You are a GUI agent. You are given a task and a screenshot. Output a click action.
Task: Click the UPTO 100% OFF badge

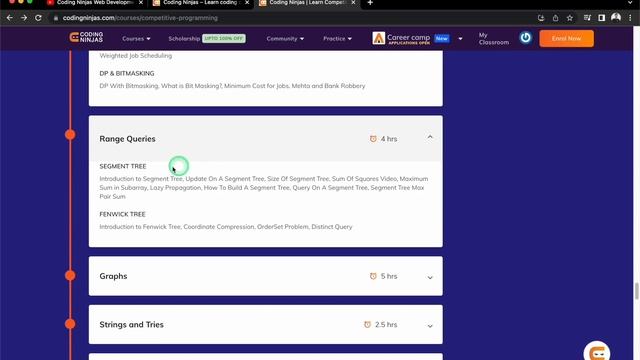[x=224, y=38]
